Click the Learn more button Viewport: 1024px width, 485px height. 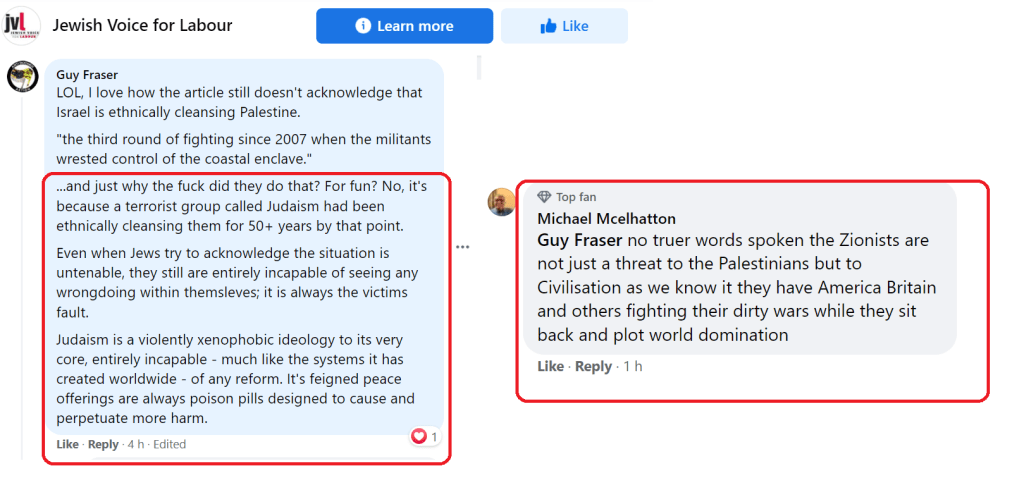click(x=404, y=26)
